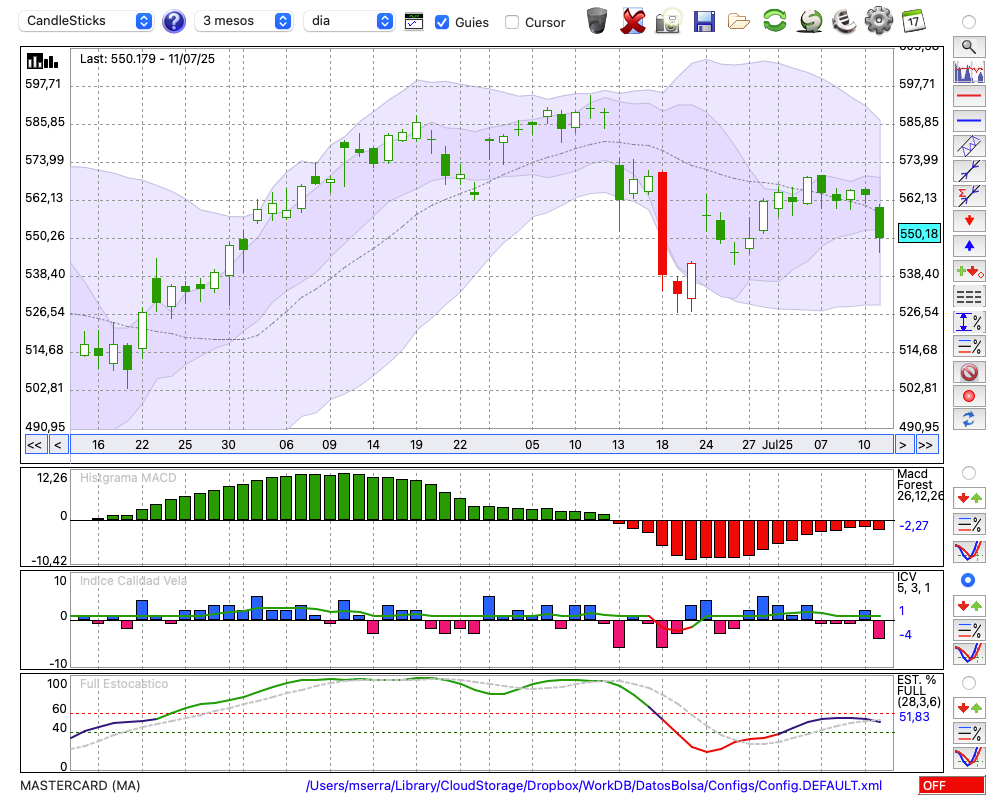The height and width of the screenshot is (800, 1000).
Task: Uncheck the Guies checkbox
Action: point(441,22)
